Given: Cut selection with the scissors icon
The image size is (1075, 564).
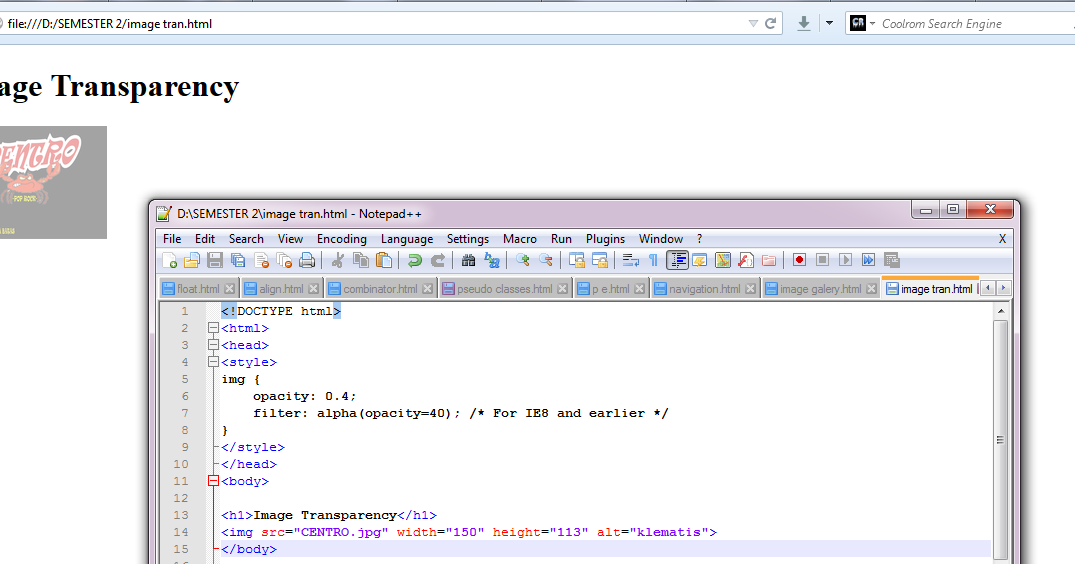Looking at the screenshot, I should [337, 260].
